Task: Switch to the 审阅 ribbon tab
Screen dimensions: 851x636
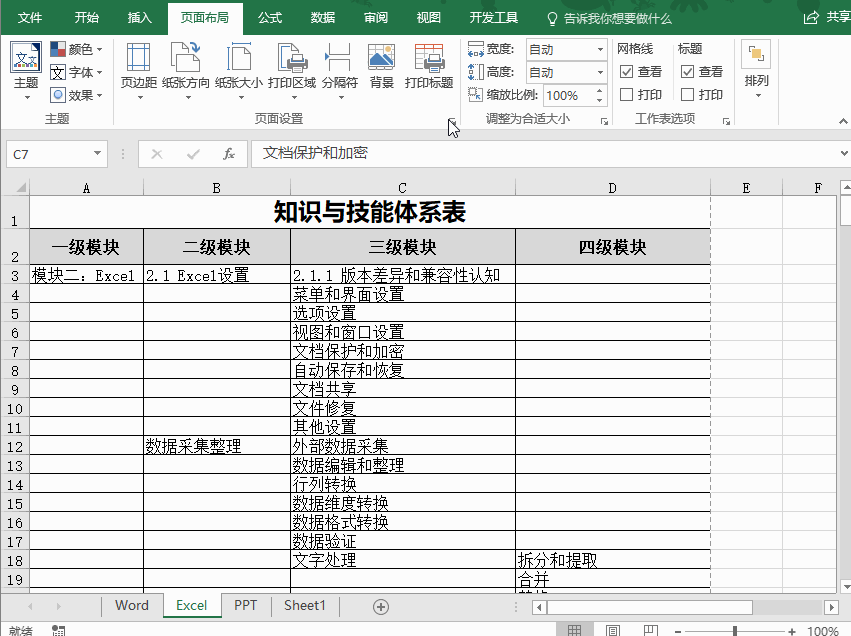Action: 376,18
